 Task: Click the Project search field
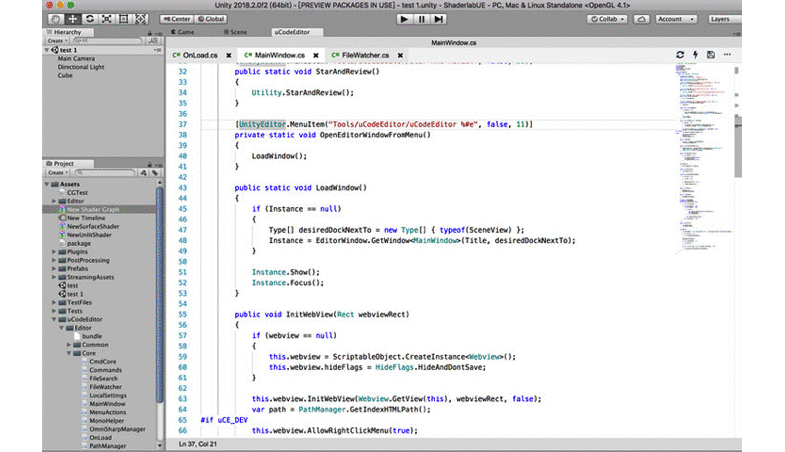[x=105, y=173]
